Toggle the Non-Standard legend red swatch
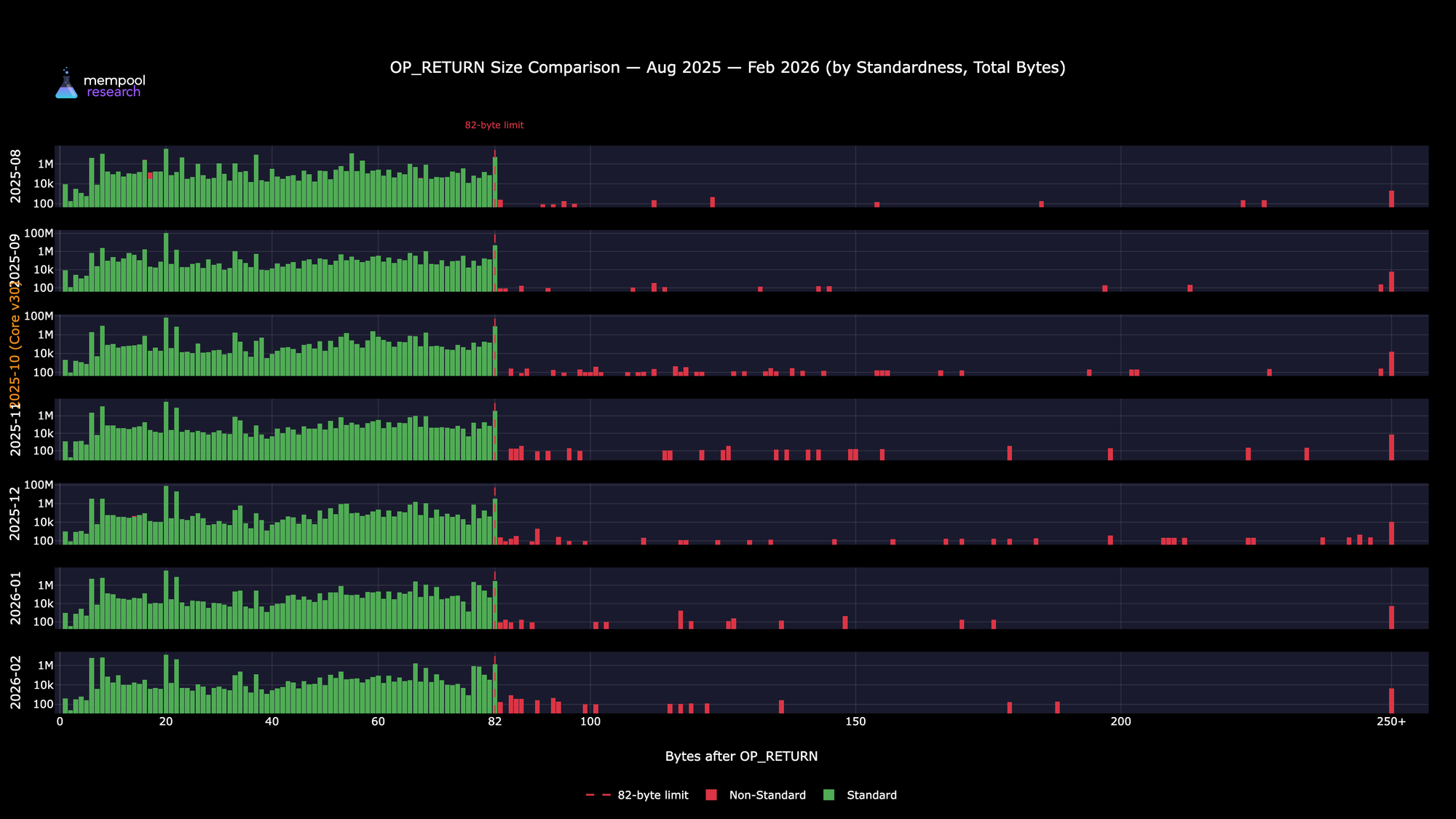Screen dimensions: 1456x819 click(711, 795)
